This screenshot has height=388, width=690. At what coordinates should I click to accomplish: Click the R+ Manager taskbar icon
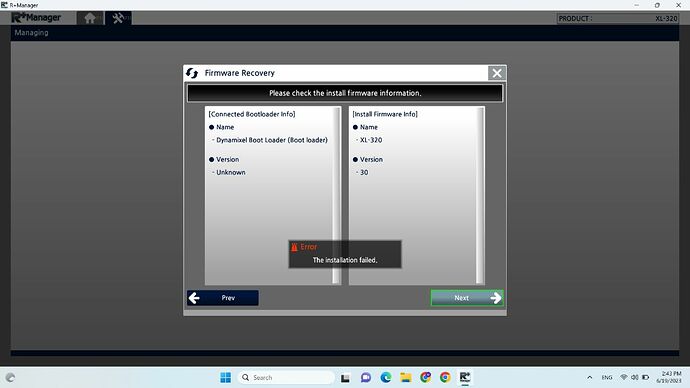465,377
